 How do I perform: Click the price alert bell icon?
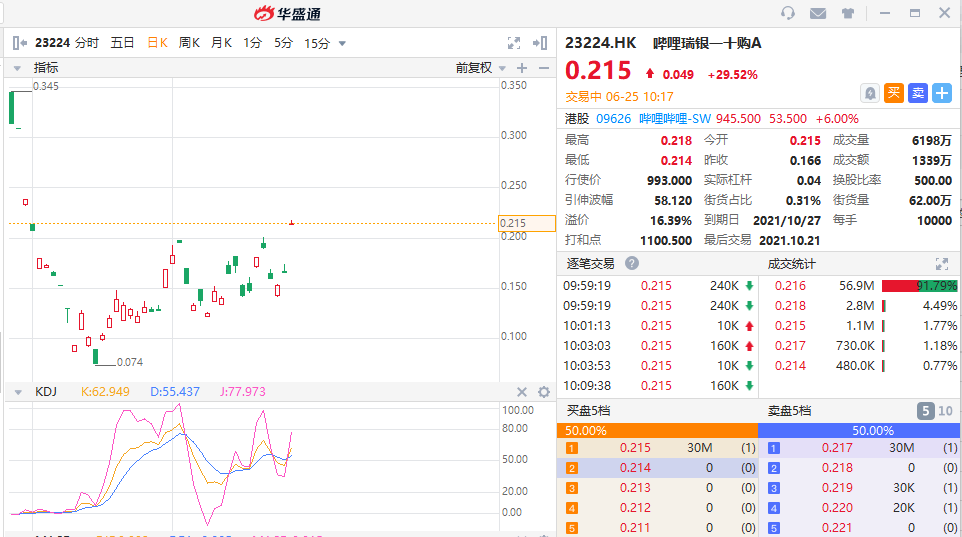pos(870,93)
